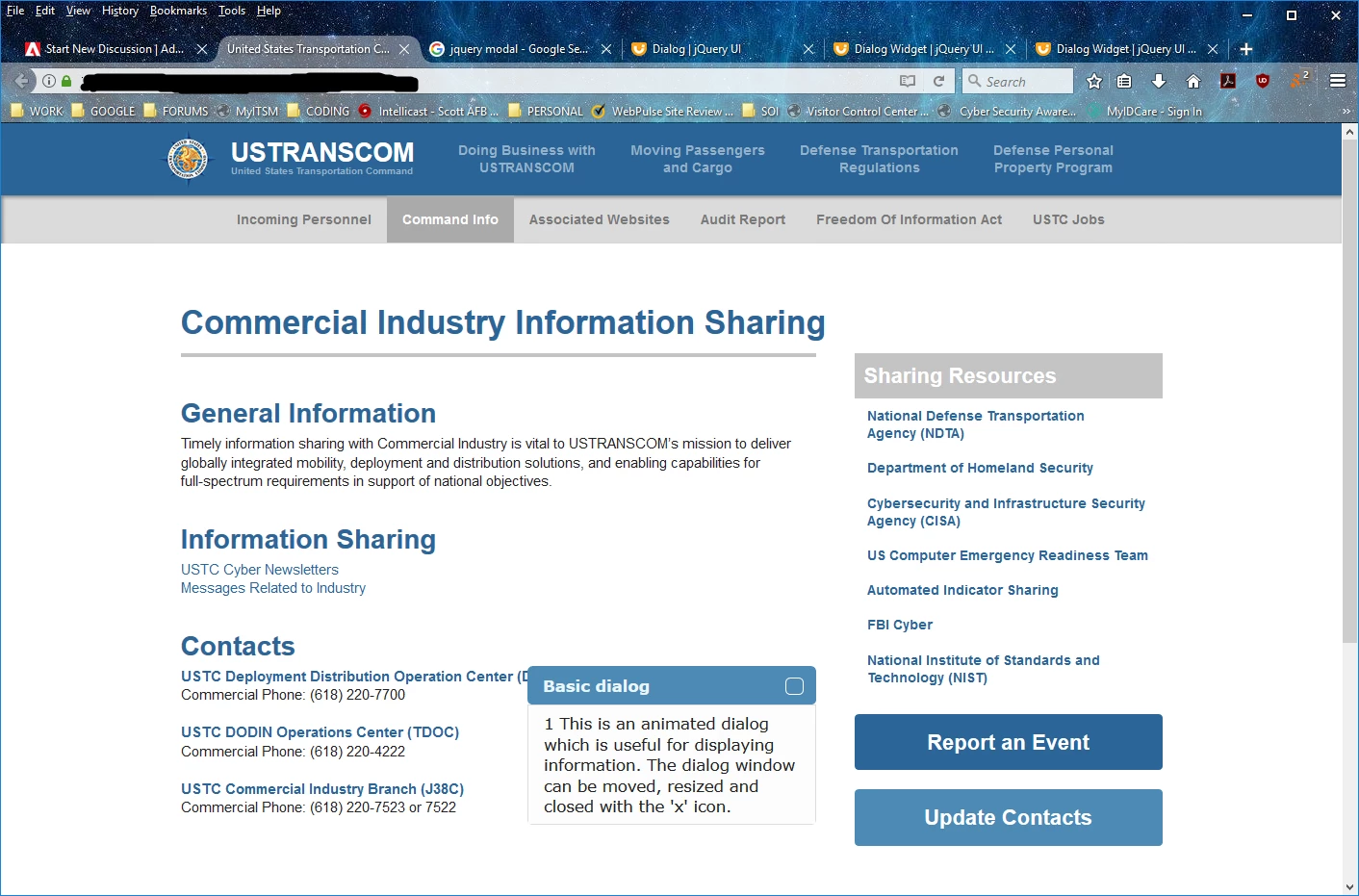Open the CODING bookmarks folder
This screenshot has width=1359, height=896.
319,112
